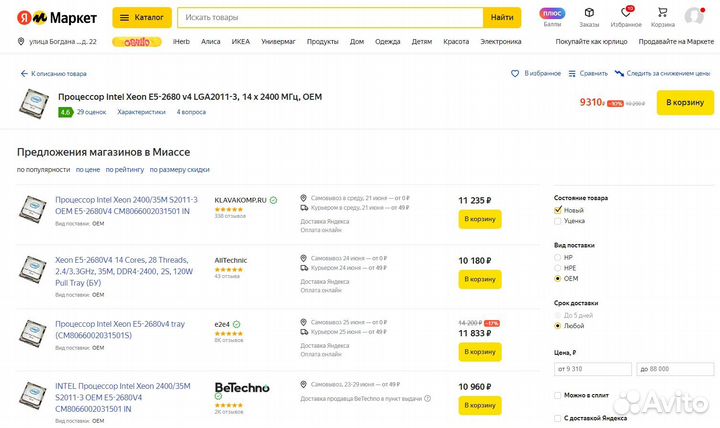The width and height of the screenshot is (720, 428).
Task: Open the Озвитло promo badge
Action: [137, 42]
